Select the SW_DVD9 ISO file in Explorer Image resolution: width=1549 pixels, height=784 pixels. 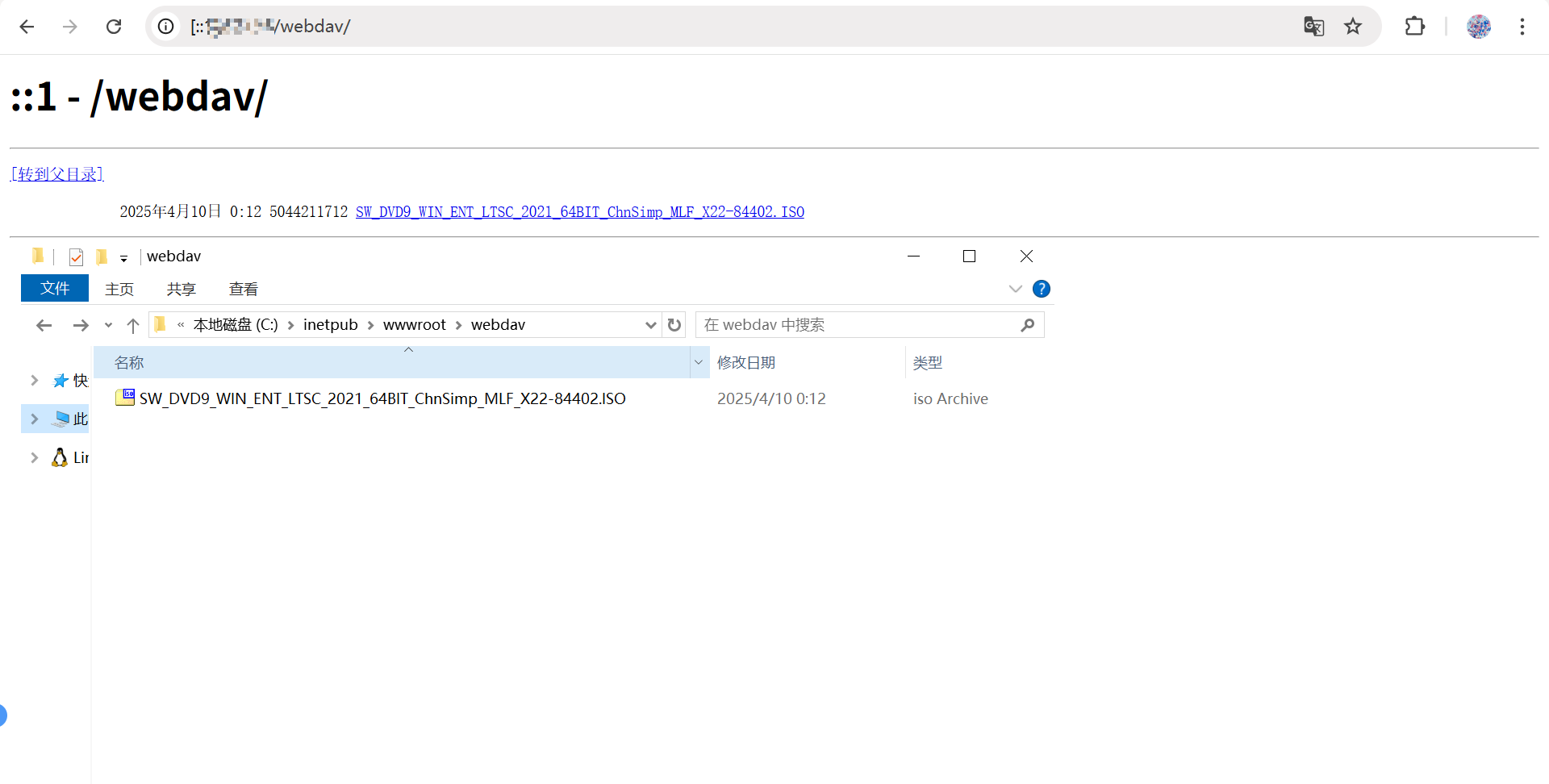pyautogui.click(x=382, y=398)
